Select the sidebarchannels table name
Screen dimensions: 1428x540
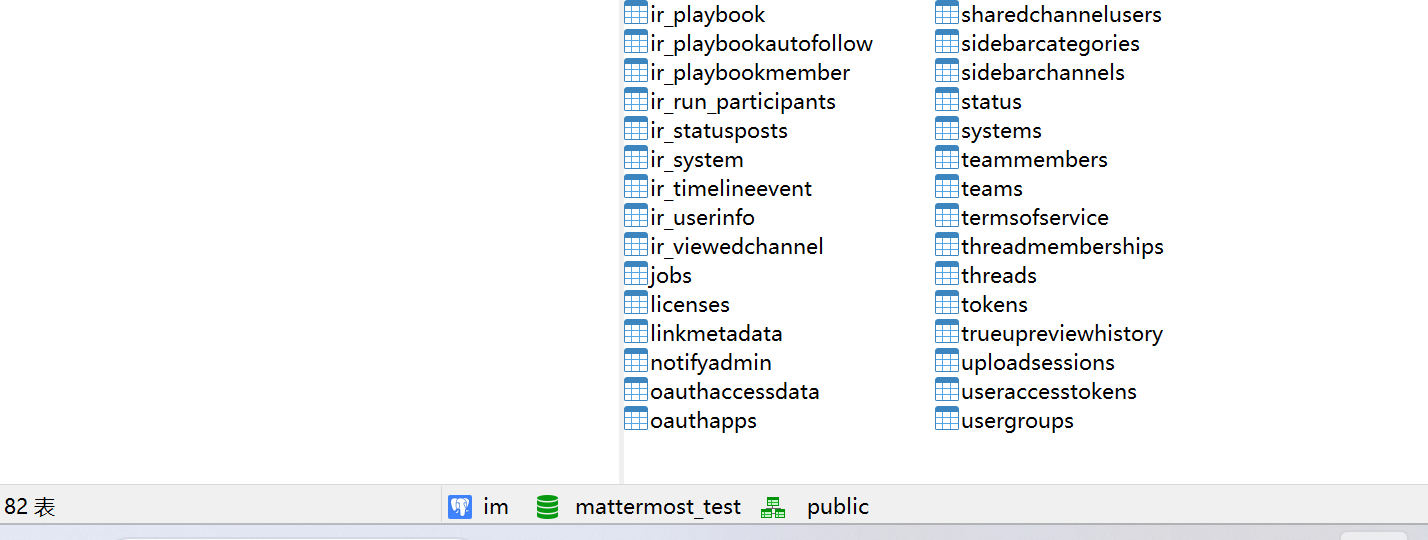(x=1043, y=73)
